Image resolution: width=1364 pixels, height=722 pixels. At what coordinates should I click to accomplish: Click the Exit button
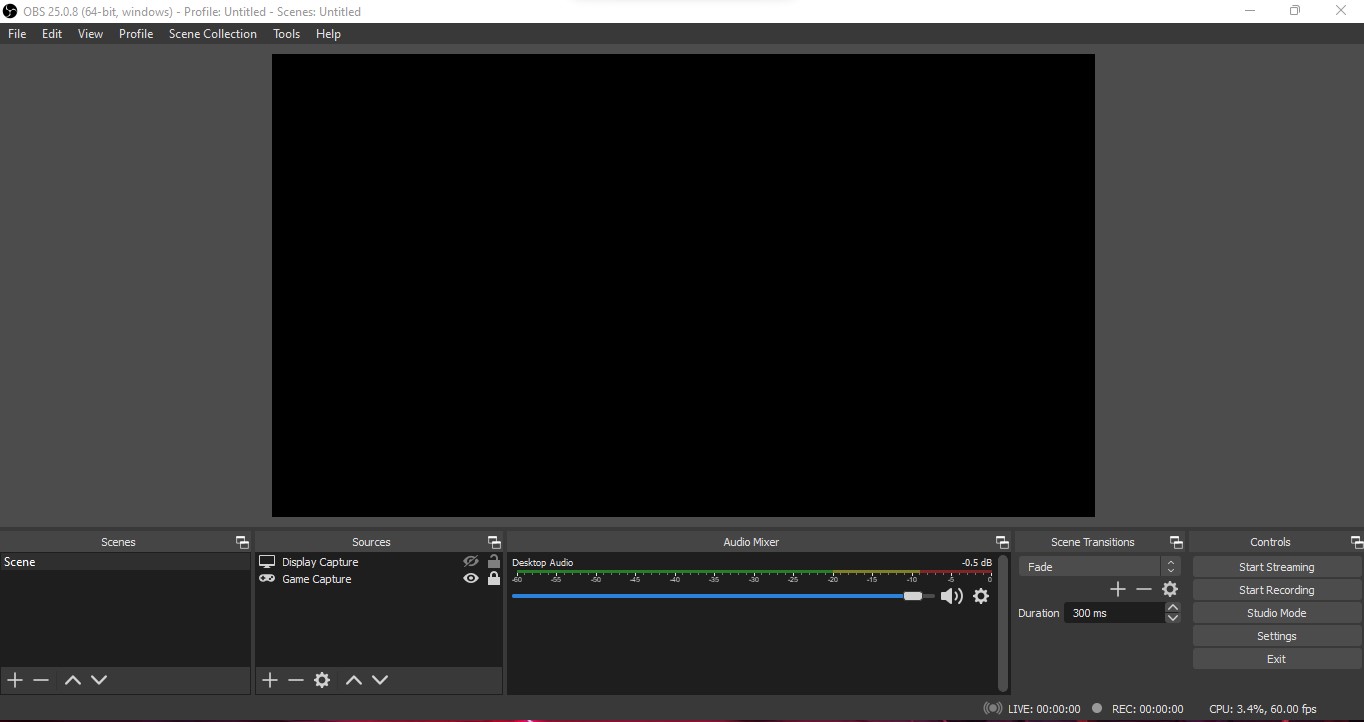coord(1276,659)
